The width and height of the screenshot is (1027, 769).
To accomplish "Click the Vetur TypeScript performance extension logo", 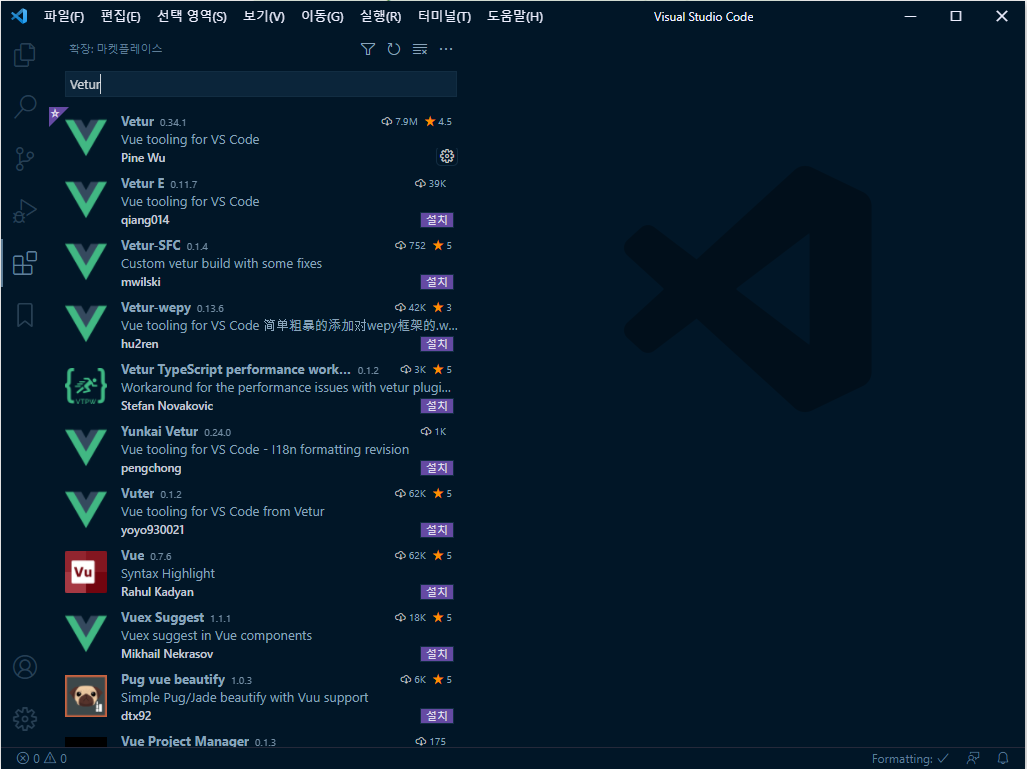I will (86, 385).
